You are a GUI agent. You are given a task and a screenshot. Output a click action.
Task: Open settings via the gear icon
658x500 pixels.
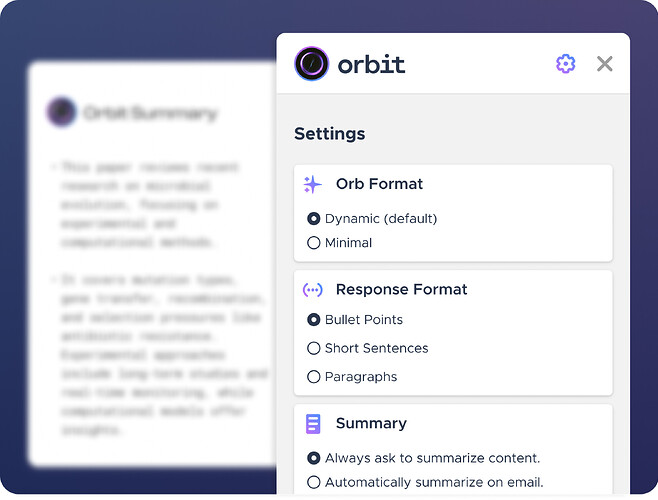pyautogui.click(x=565, y=64)
